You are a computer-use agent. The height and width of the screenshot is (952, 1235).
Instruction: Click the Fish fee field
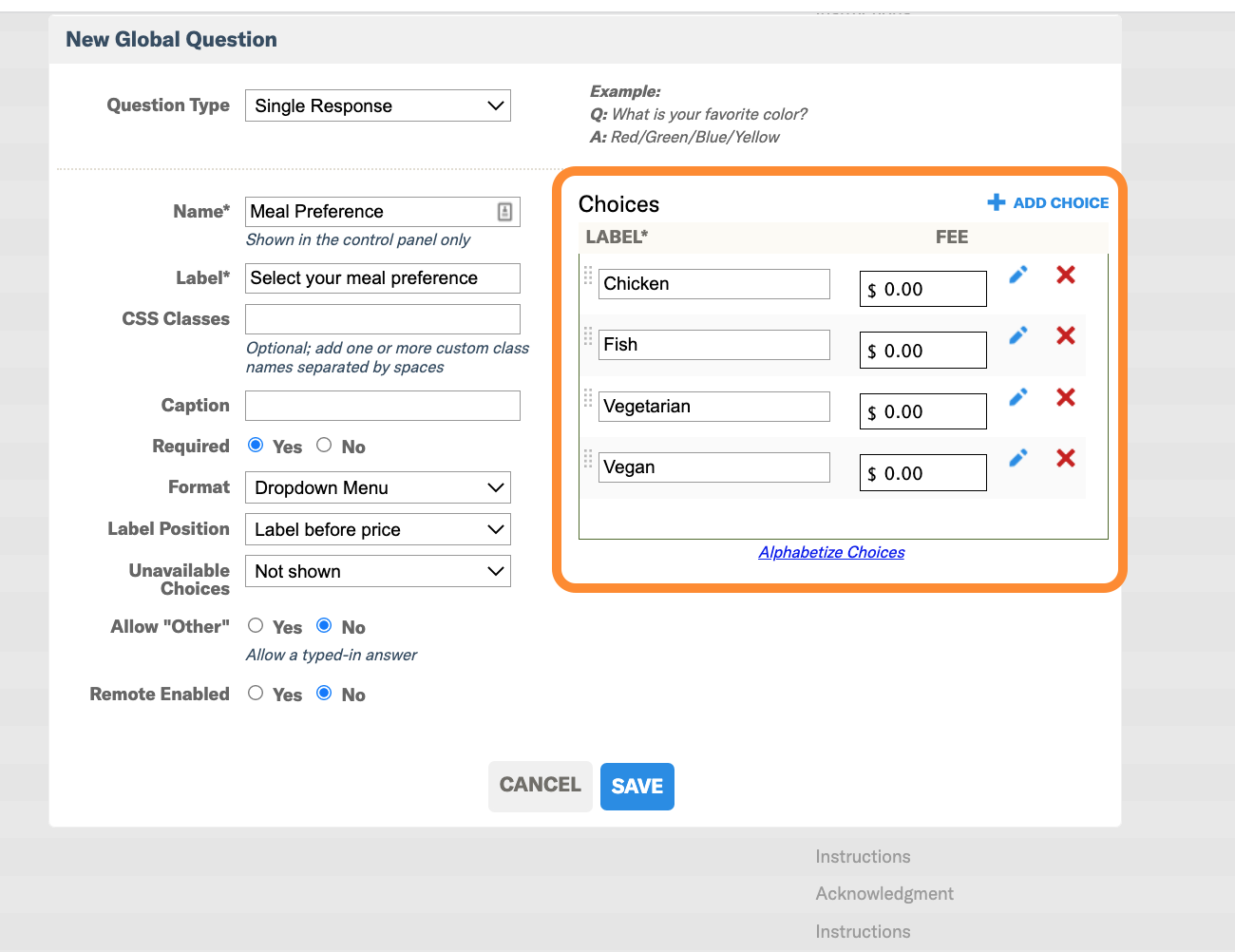click(x=923, y=351)
